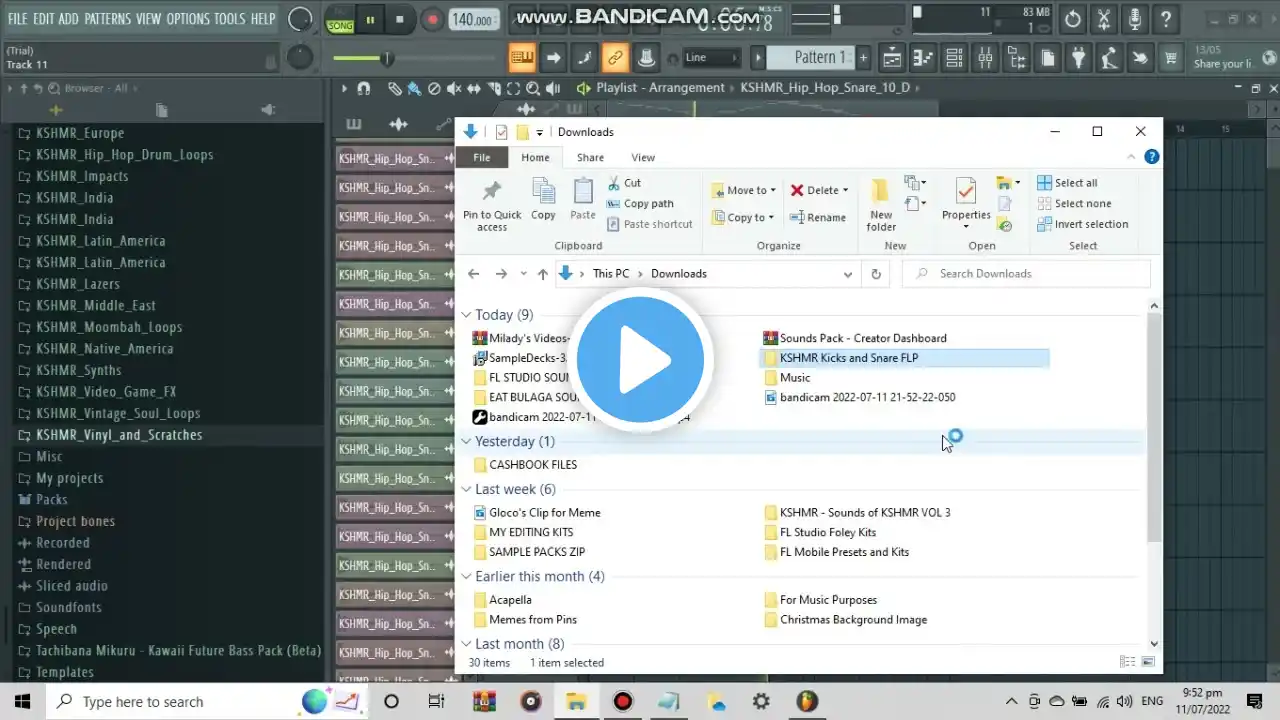Collapse the Today (9) group
This screenshot has width=1280, height=720.
(x=466, y=315)
